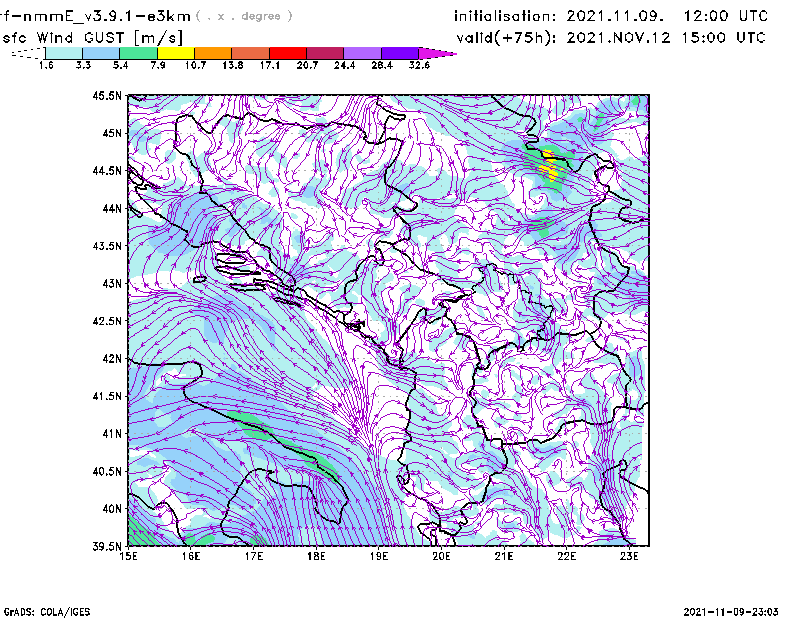The image size is (800, 618).
Task: Click the 16E longitude label
Action: (x=191, y=556)
